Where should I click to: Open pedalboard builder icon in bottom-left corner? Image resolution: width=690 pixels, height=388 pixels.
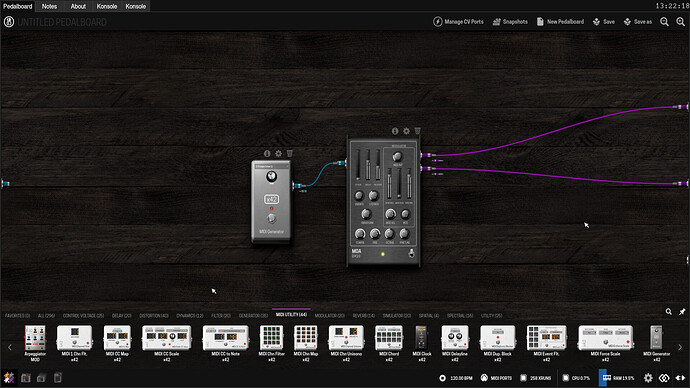click(x=9, y=377)
